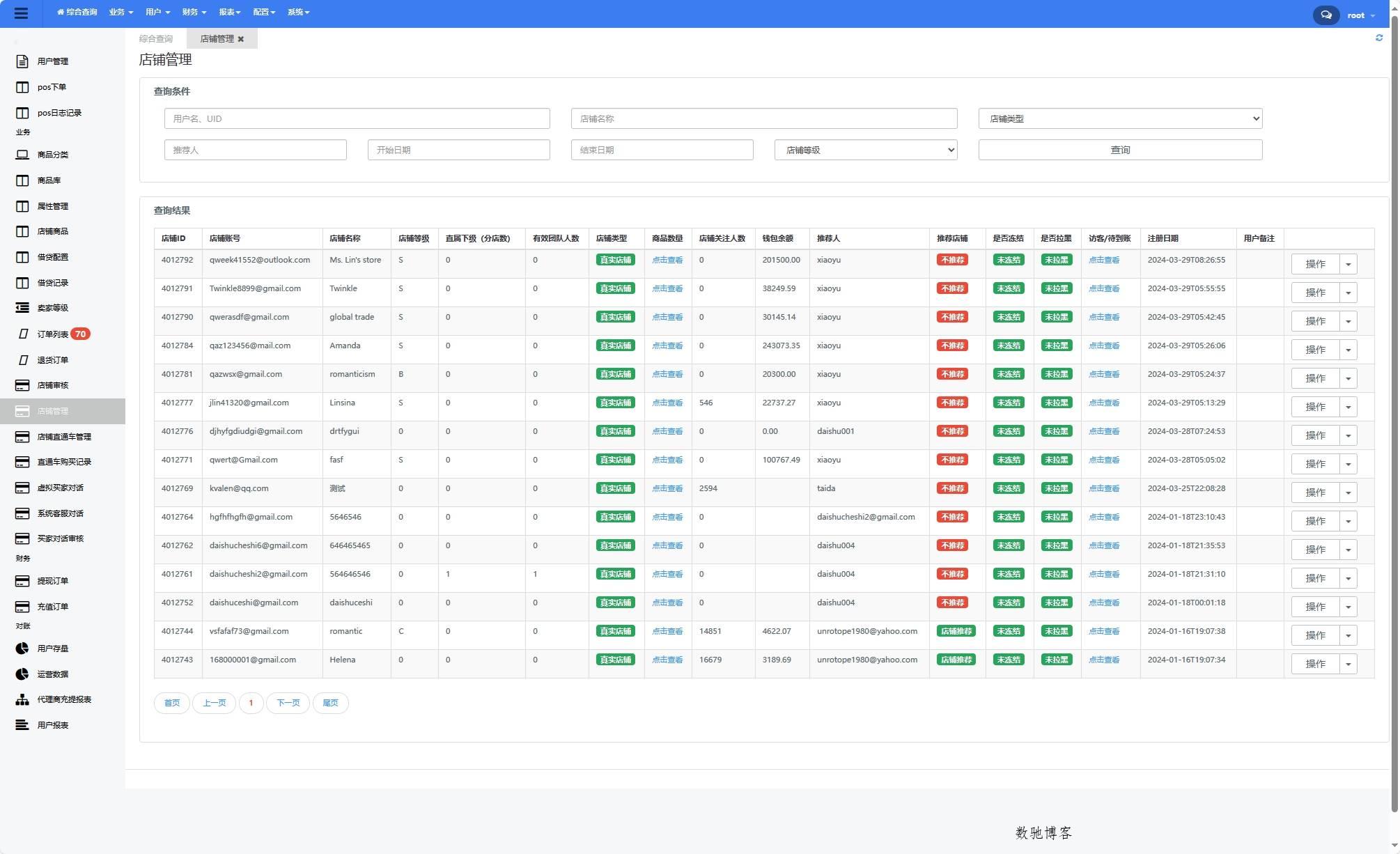This screenshot has height=854, width=1400.
Task: Open 充值订单 sidebar item
Action: [53, 607]
